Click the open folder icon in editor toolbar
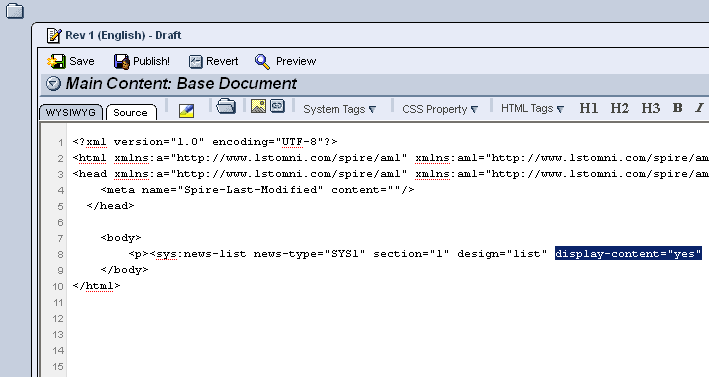Image resolution: width=709 pixels, height=377 pixels. (x=226, y=106)
